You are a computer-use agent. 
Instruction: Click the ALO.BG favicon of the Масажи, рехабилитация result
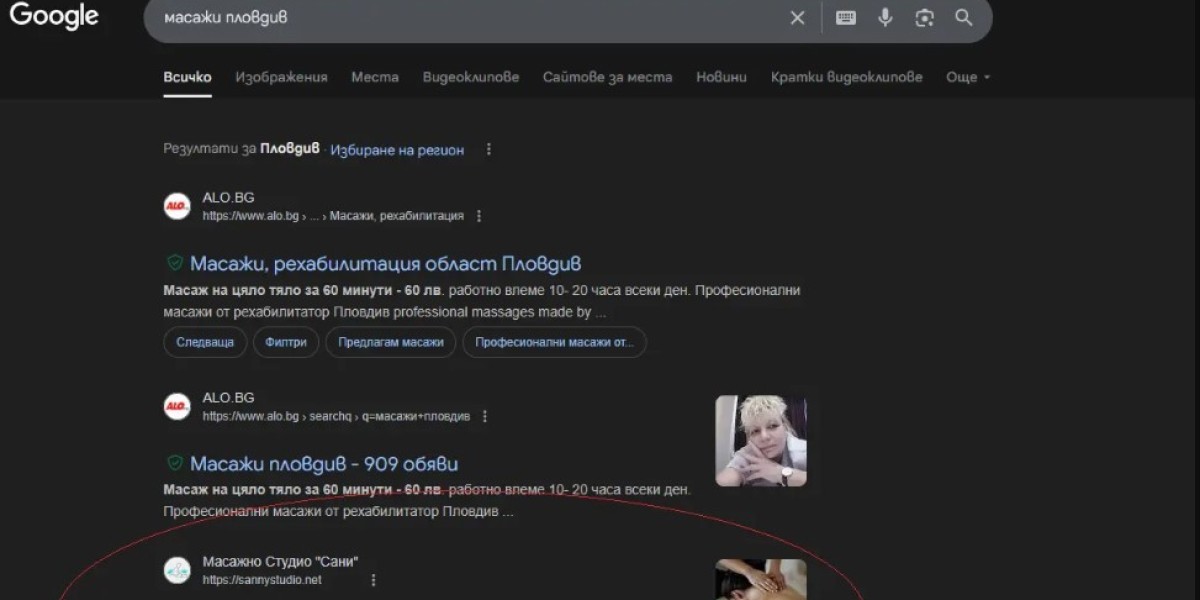pos(177,206)
